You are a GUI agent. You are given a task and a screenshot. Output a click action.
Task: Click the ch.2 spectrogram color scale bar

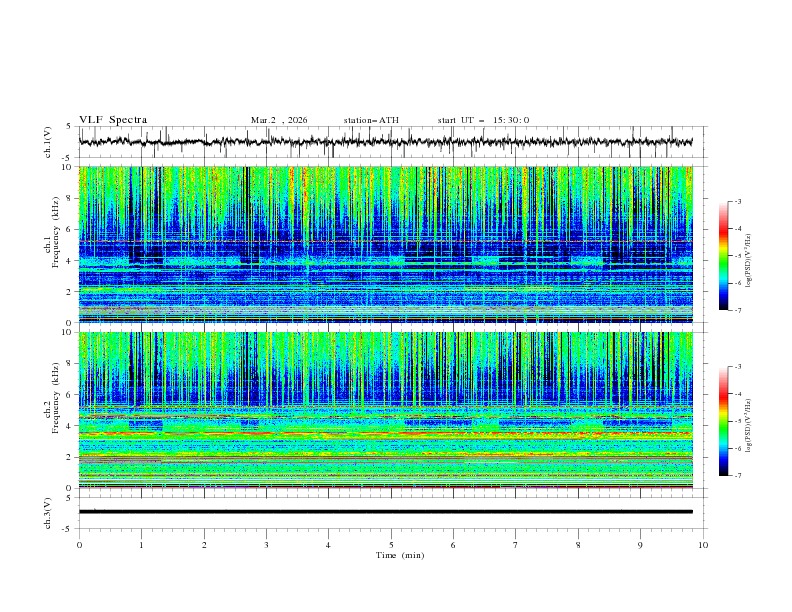(x=724, y=421)
